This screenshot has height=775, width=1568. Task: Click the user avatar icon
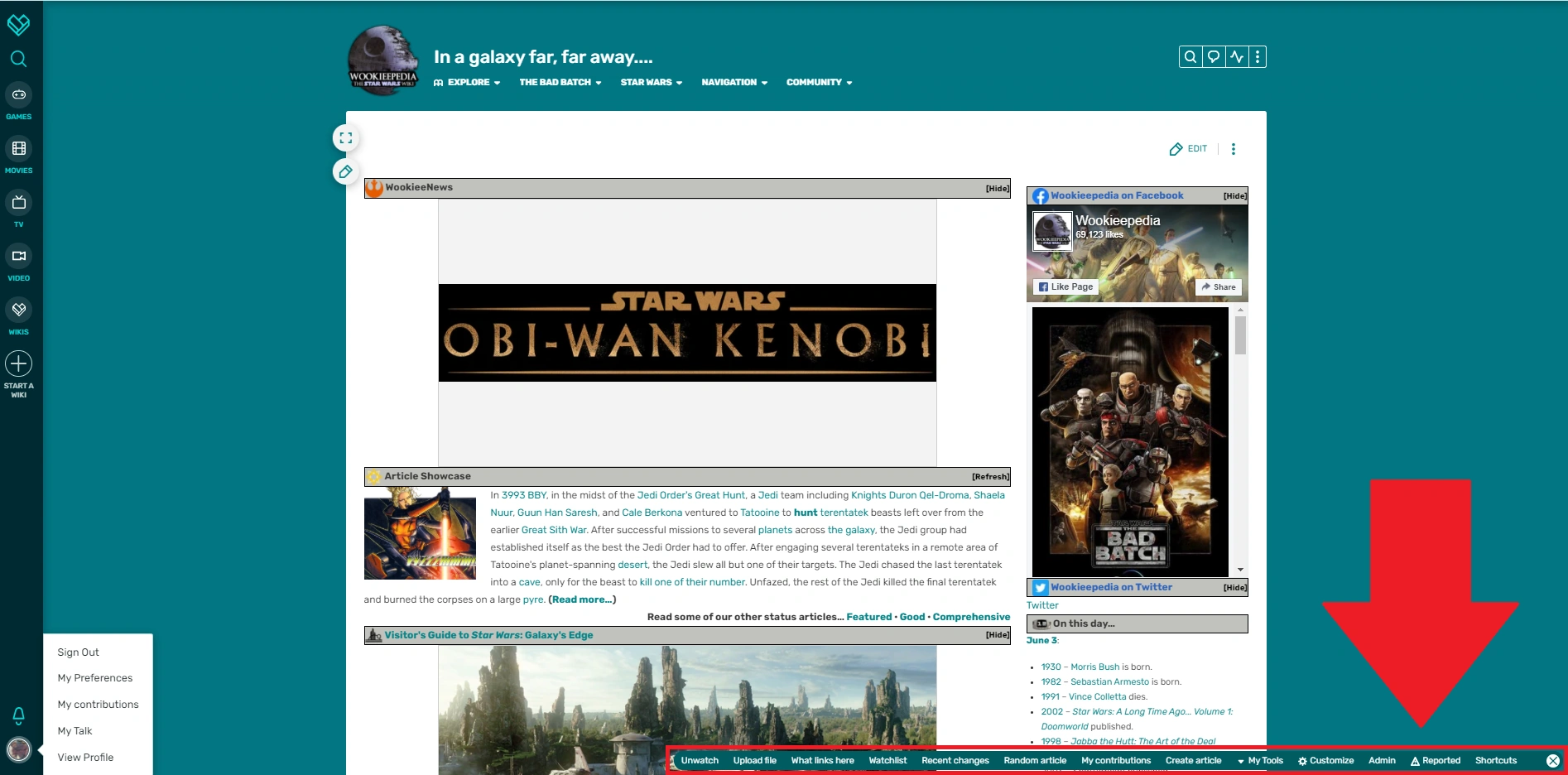point(18,750)
